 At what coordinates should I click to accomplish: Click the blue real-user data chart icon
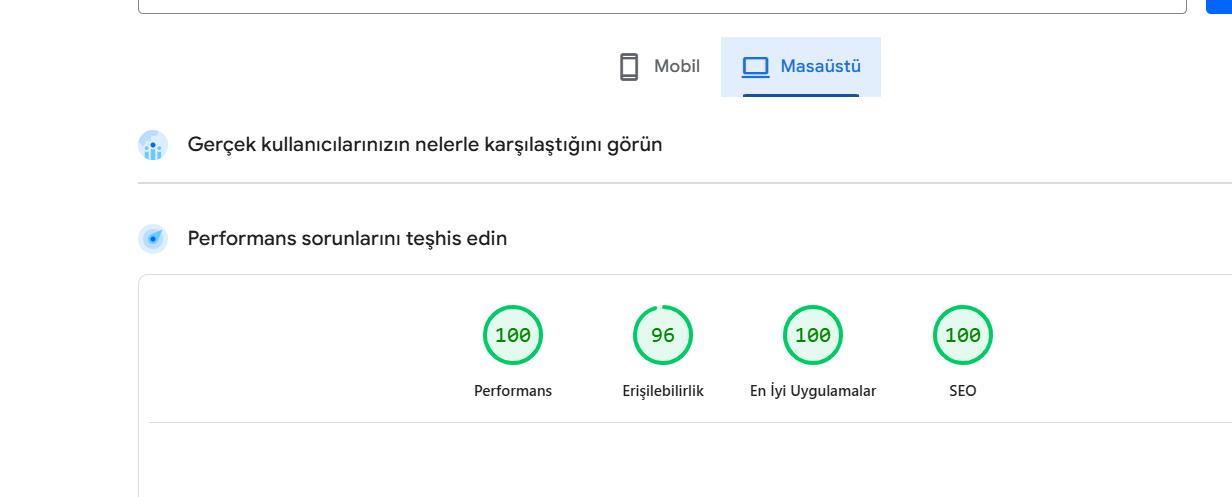tap(153, 145)
